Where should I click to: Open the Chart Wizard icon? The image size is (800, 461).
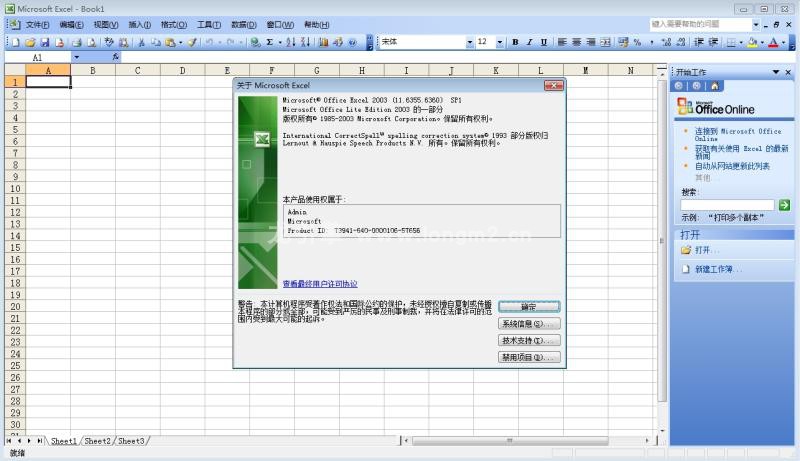coord(323,42)
